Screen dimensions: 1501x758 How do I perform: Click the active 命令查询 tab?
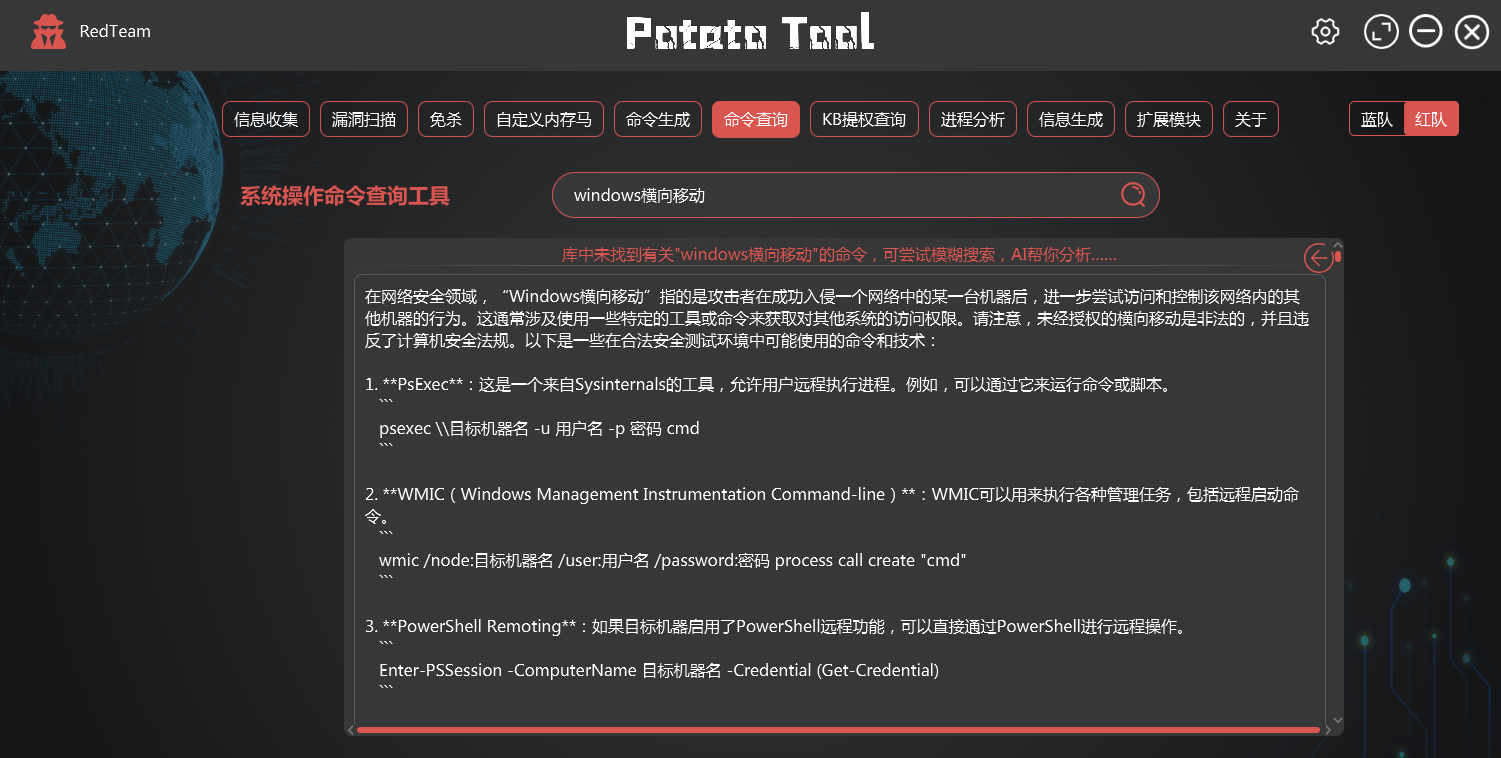[756, 120]
